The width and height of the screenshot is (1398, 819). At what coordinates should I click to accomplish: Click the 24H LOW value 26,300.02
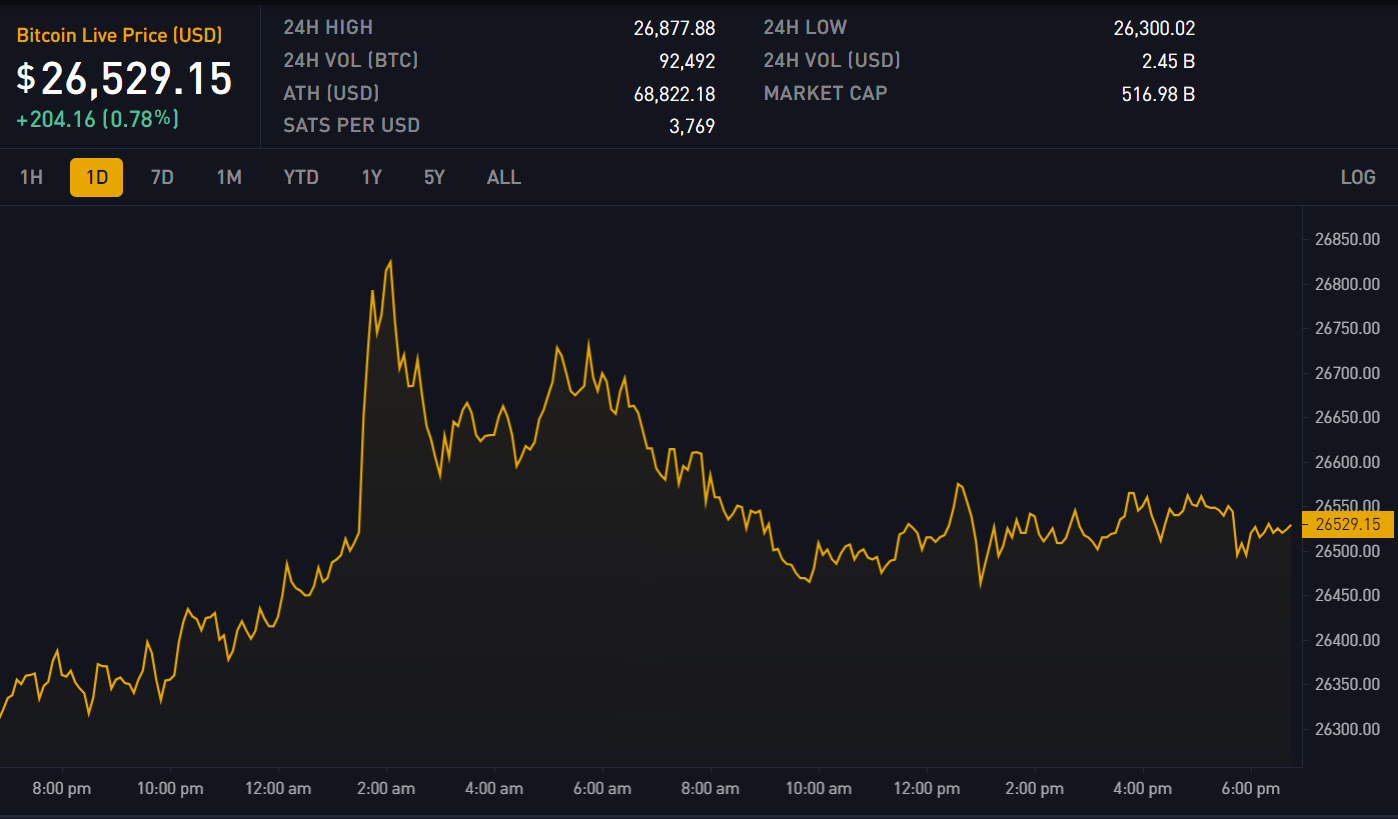click(x=1154, y=28)
